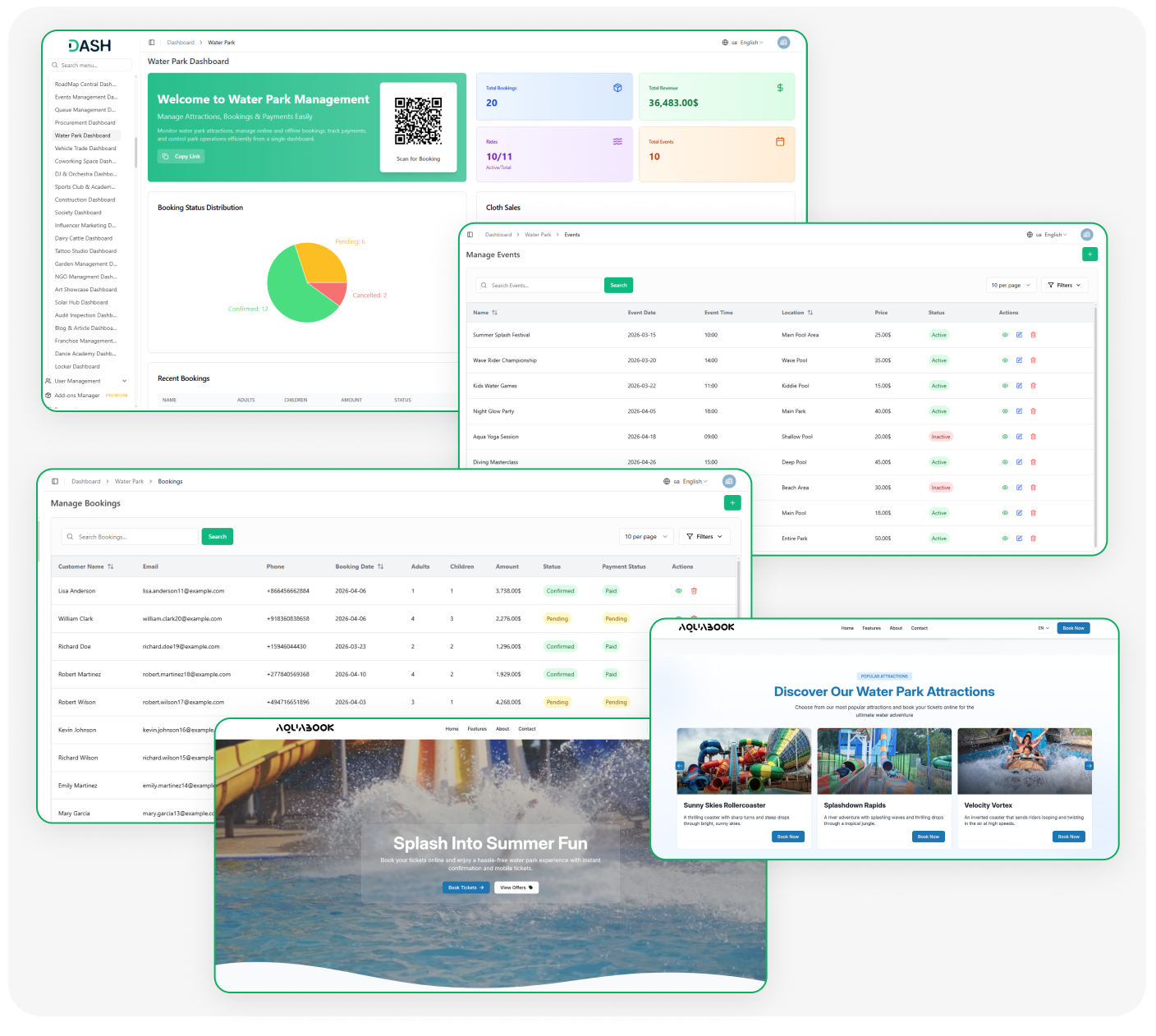Open the 10 per page dropdown in Bookings

646,537
